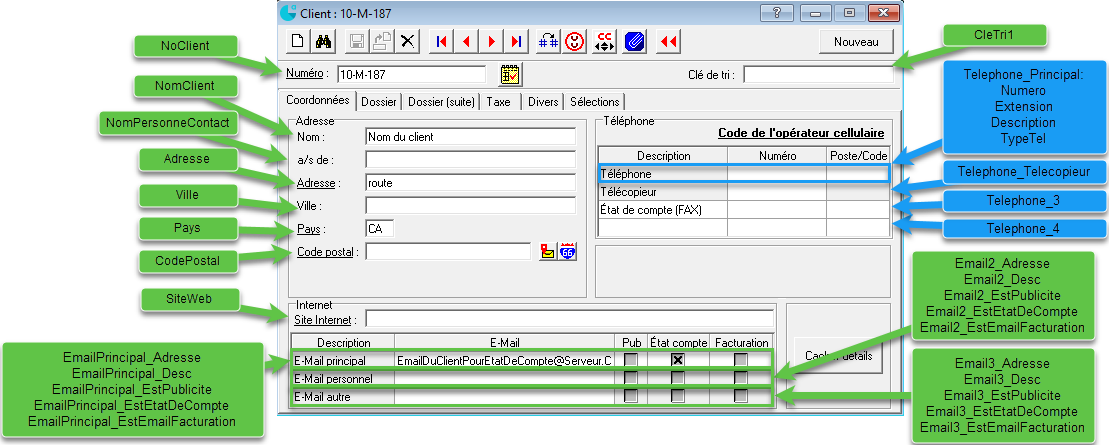Click the Nouveau button
1109x445 pixels.
click(855, 42)
